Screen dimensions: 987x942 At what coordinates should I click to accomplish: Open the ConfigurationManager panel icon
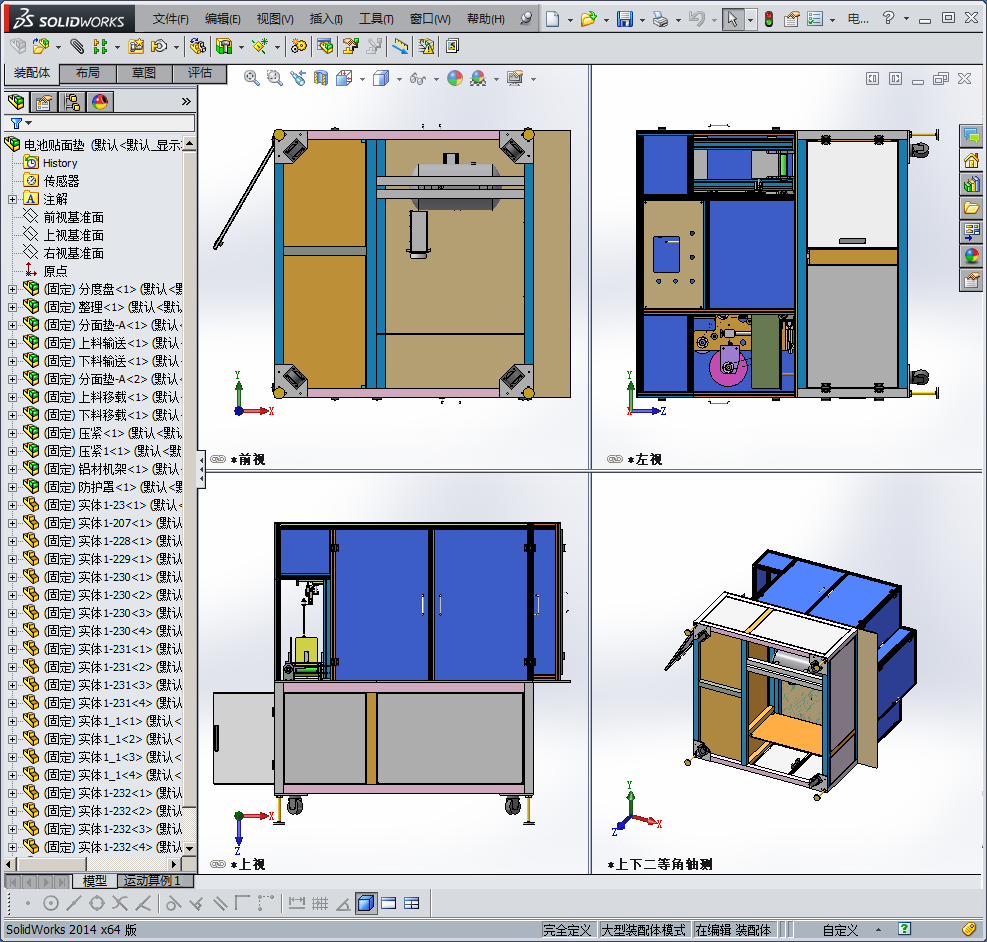click(72, 102)
